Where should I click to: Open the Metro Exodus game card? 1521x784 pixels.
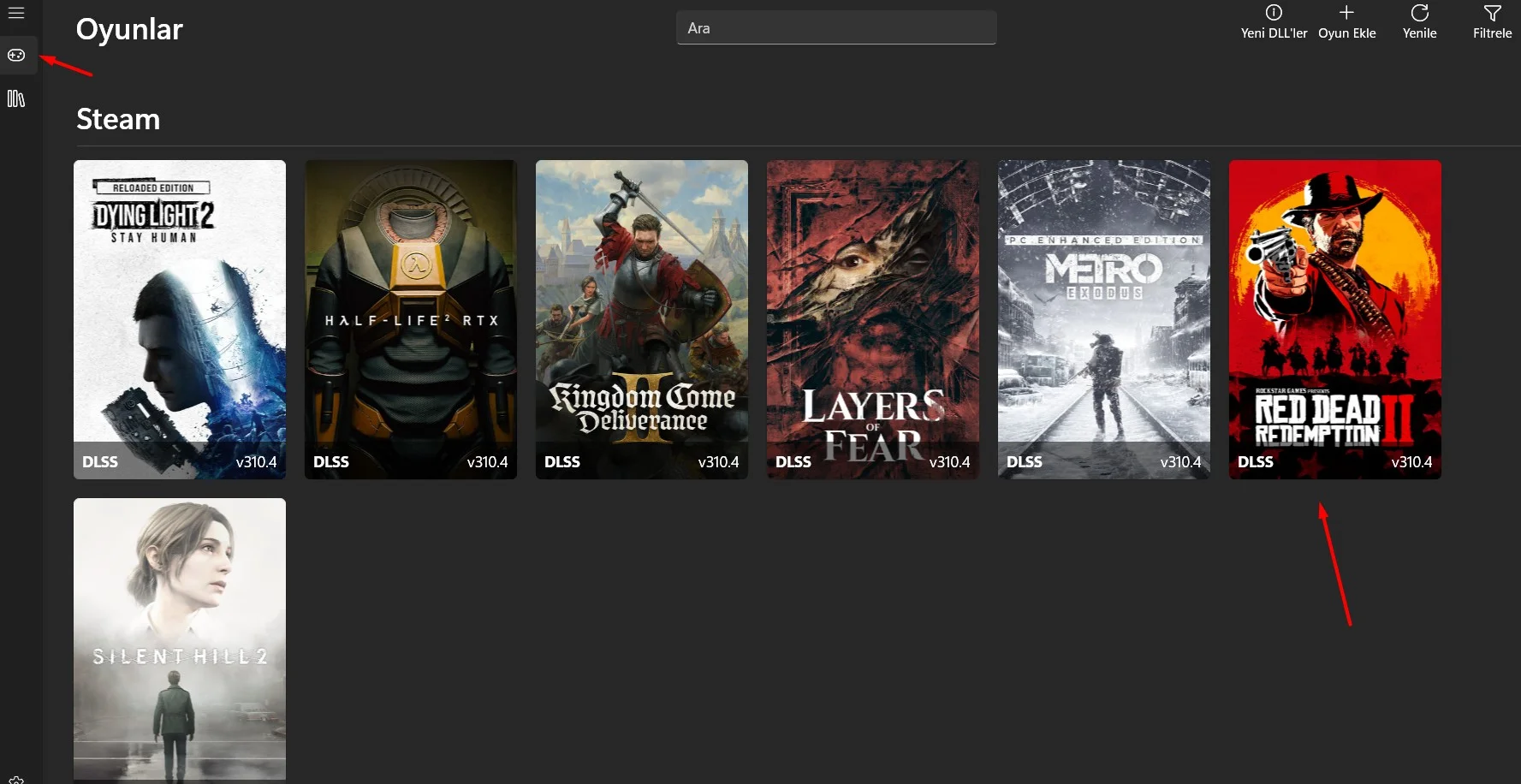click(1104, 319)
